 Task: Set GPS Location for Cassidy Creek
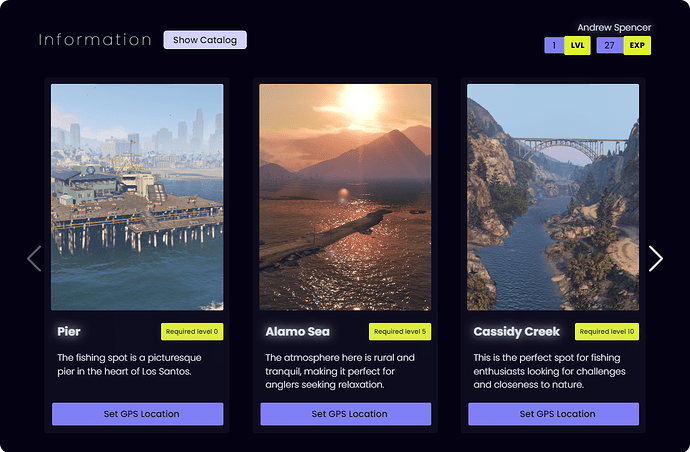(553, 414)
